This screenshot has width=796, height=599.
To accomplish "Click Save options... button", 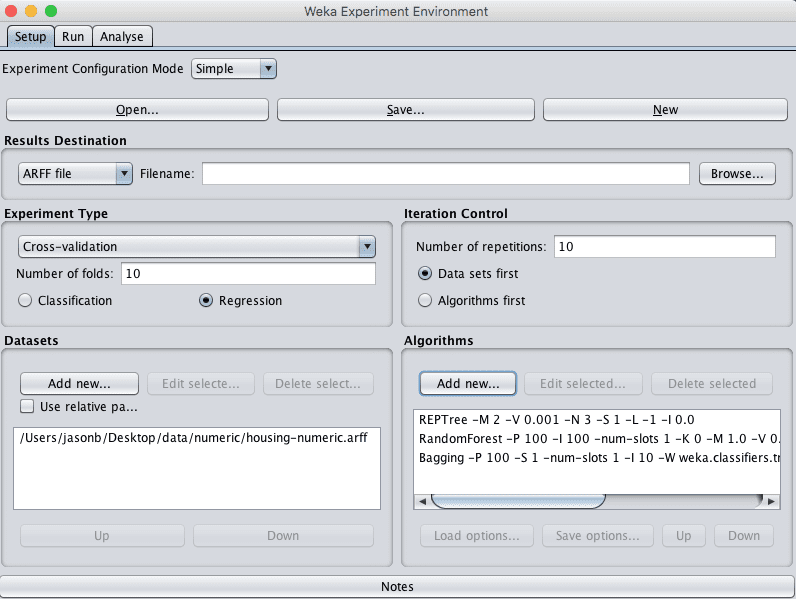I will (598, 536).
